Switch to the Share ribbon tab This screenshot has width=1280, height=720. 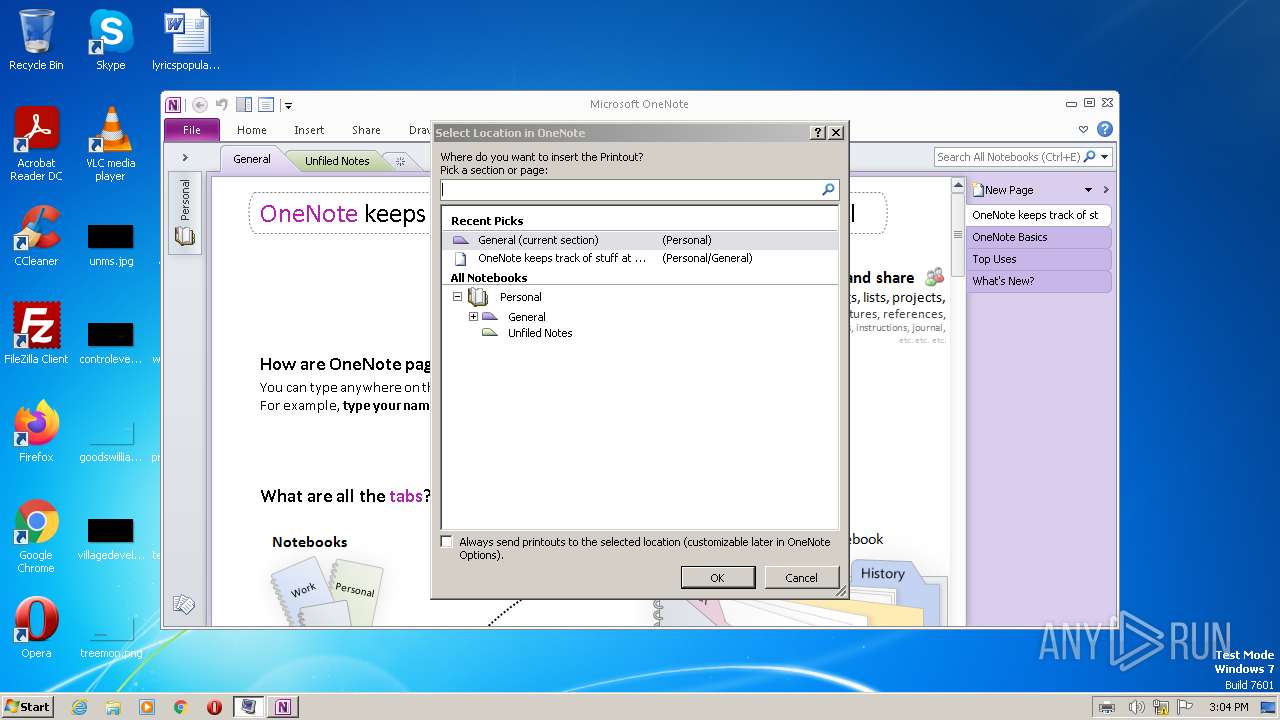point(366,130)
